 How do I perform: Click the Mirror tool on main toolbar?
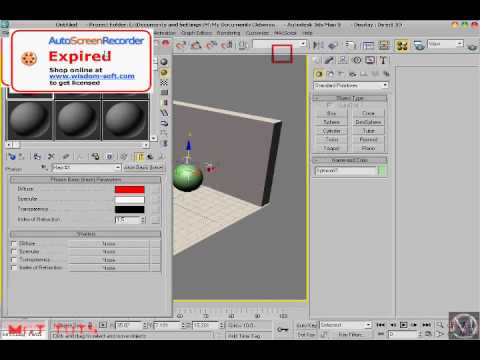[318, 45]
